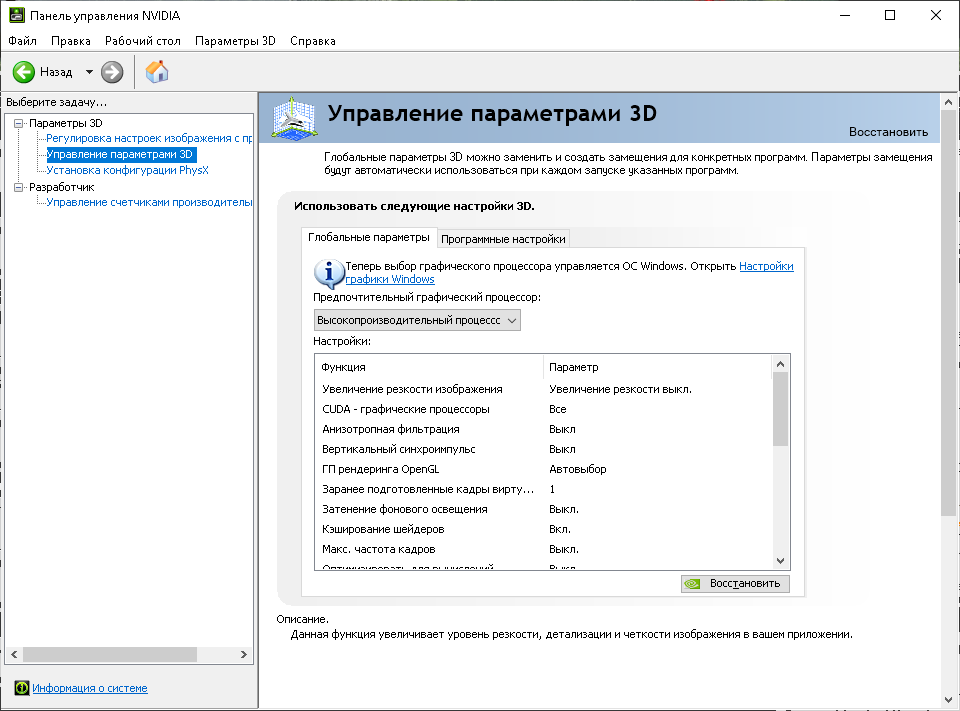Click the system information icon at bottom
This screenshot has height=711, width=960.
21,688
